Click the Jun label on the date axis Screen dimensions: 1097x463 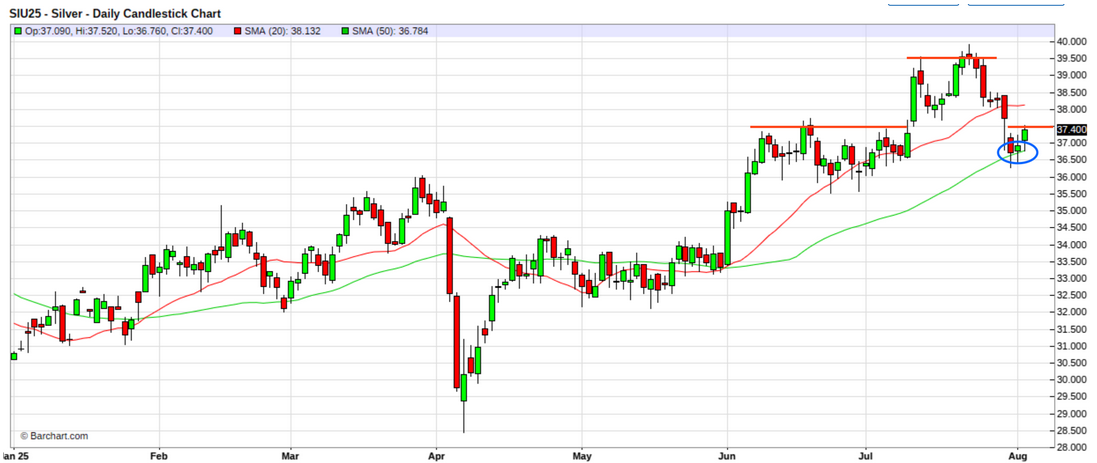click(727, 454)
